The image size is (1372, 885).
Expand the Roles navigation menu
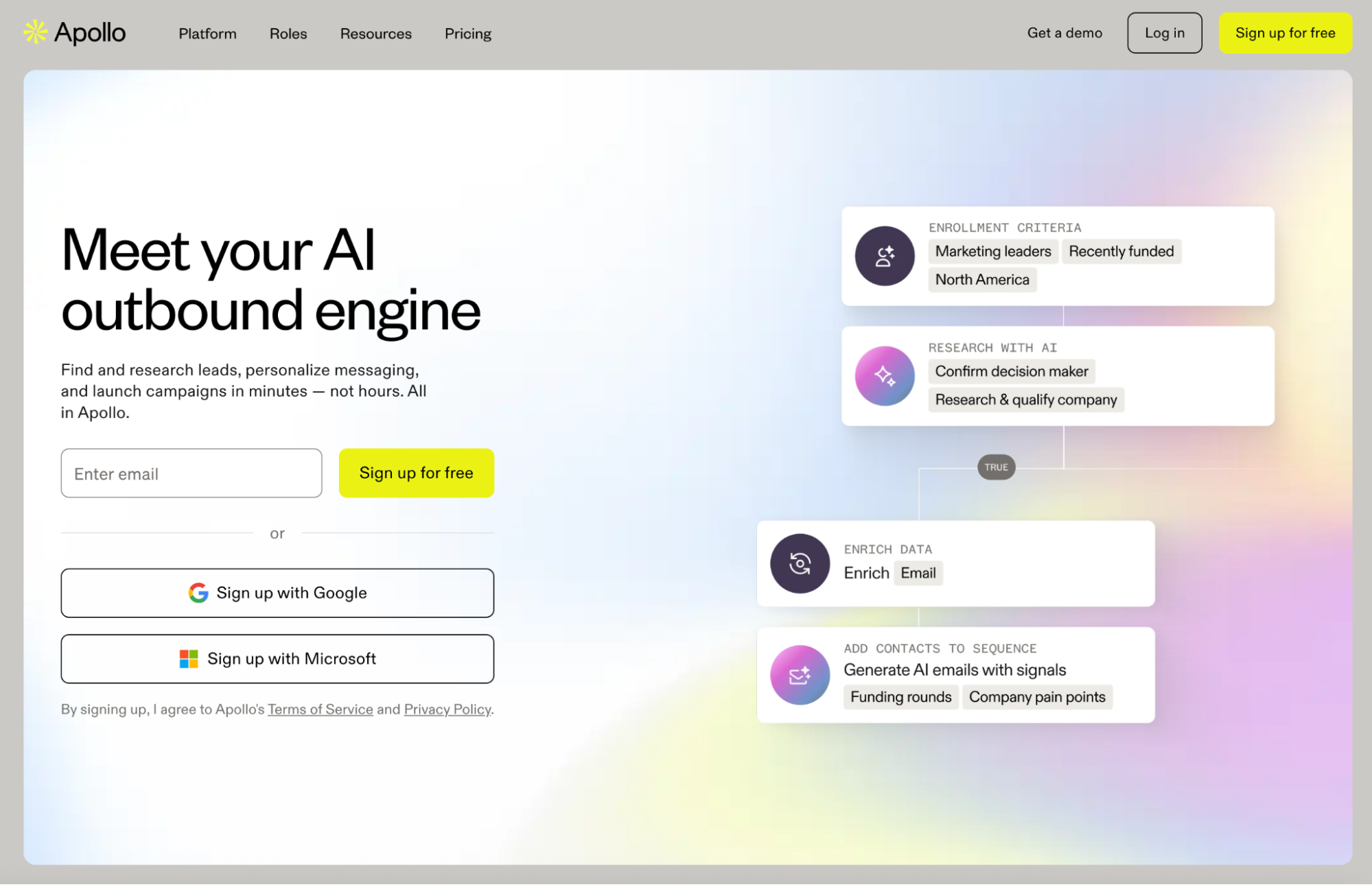288,34
